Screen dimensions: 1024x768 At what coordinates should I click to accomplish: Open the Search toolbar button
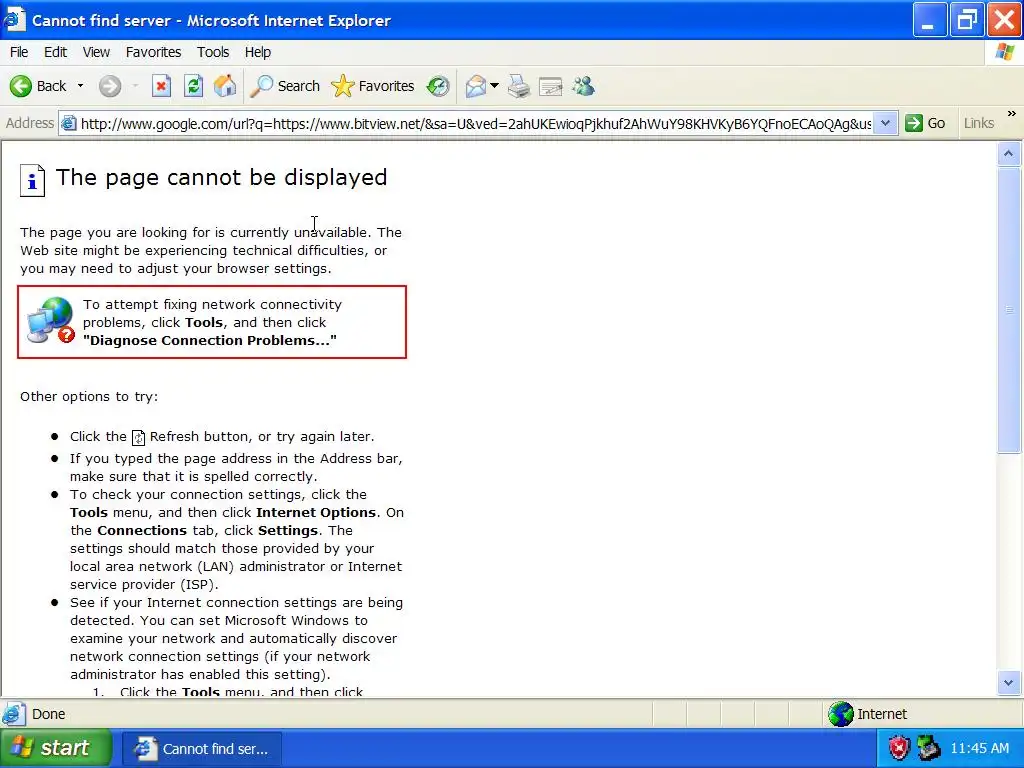[x=285, y=86]
